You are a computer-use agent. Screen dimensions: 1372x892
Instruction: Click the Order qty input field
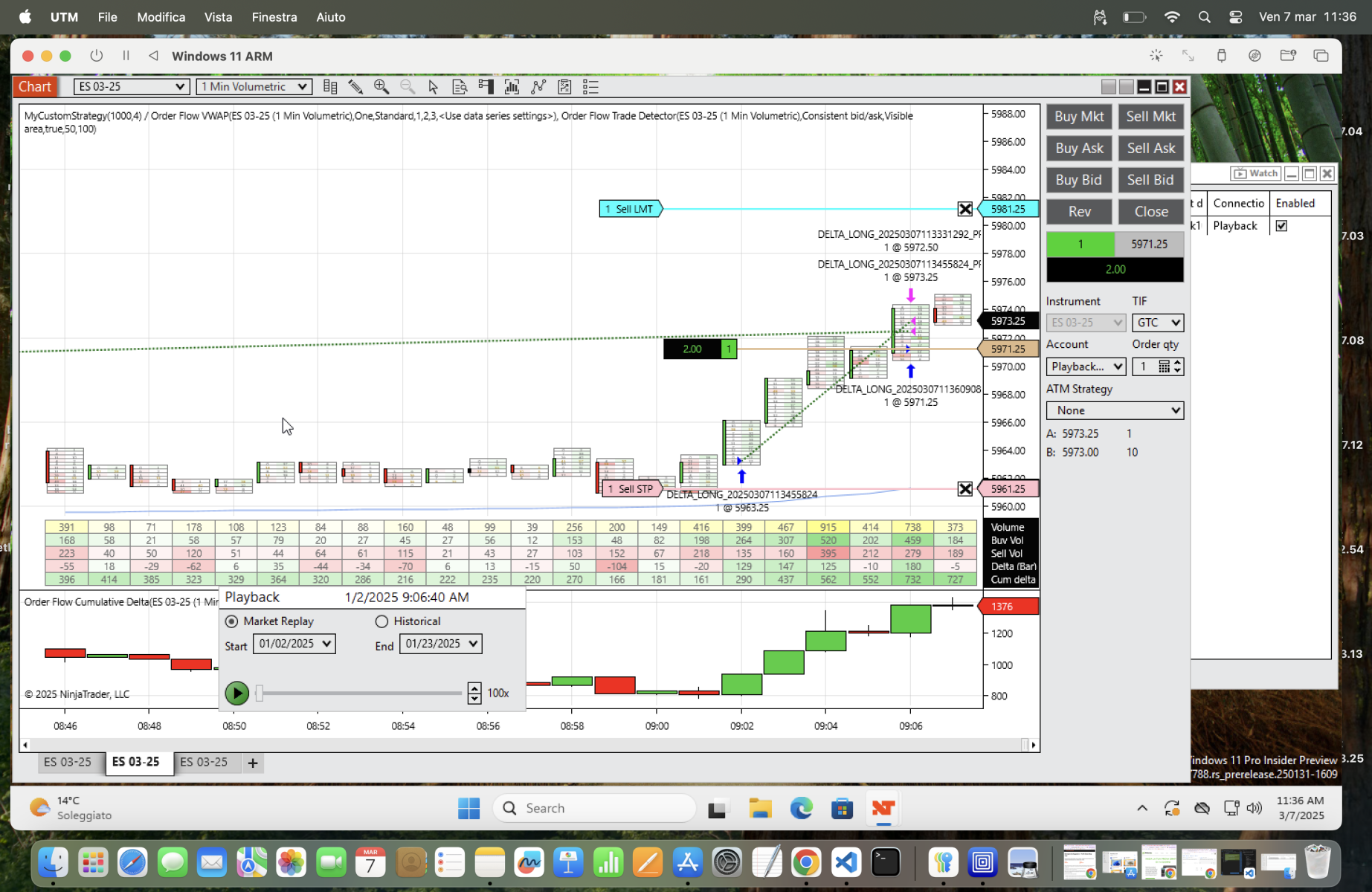coord(1145,366)
